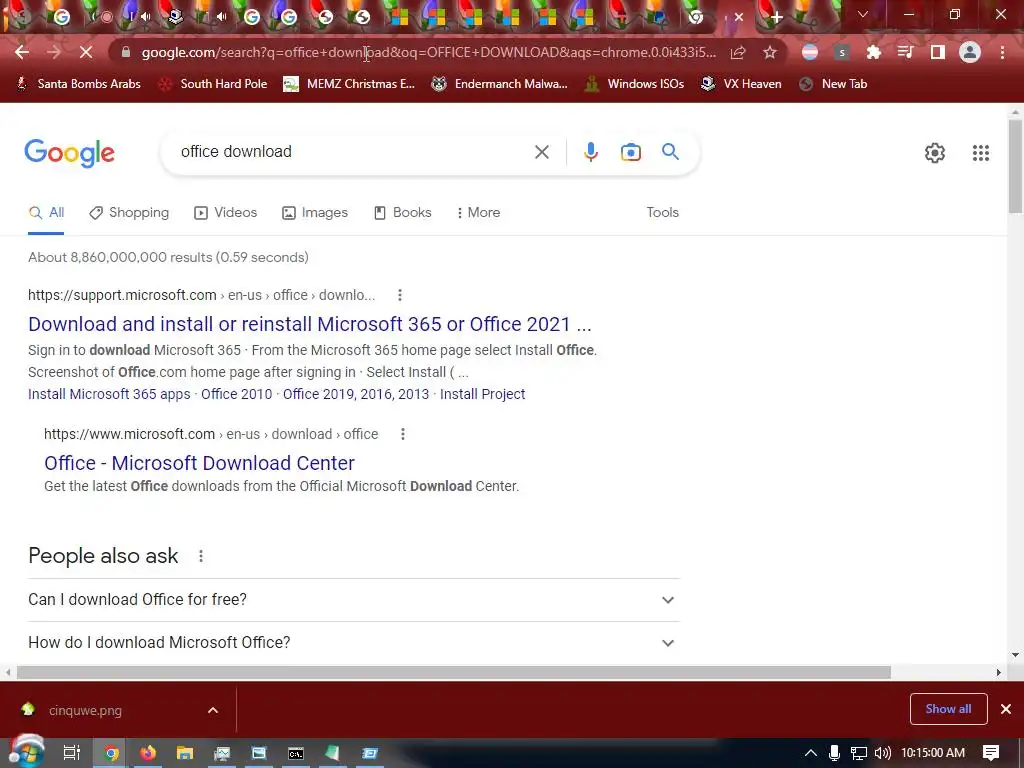This screenshot has width=1024, height=768.
Task: Open the Endermanch Malwa... bookmark
Action: (x=500, y=84)
